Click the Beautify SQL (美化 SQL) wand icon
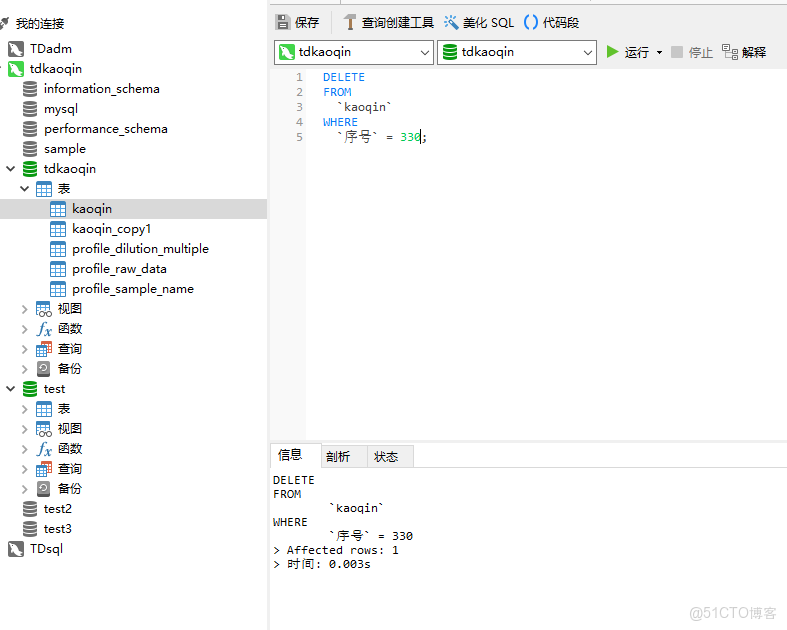 tap(451, 22)
